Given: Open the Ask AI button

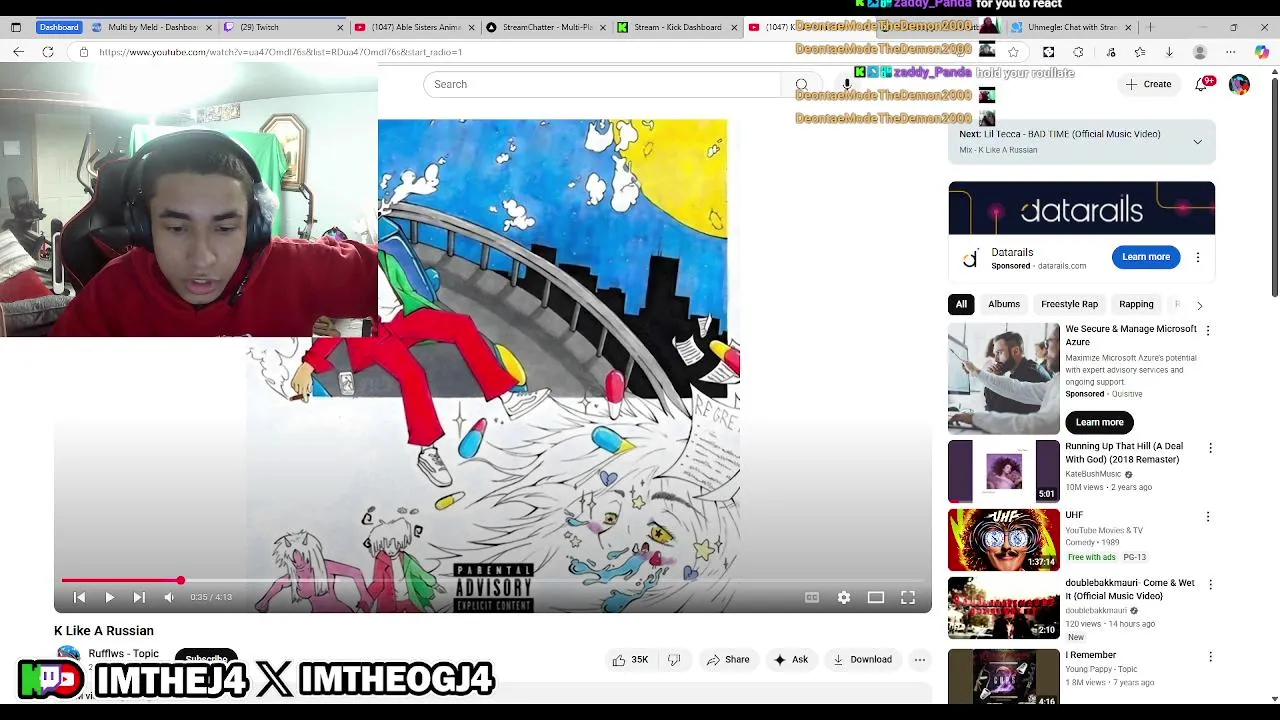Looking at the screenshot, I should (790, 659).
